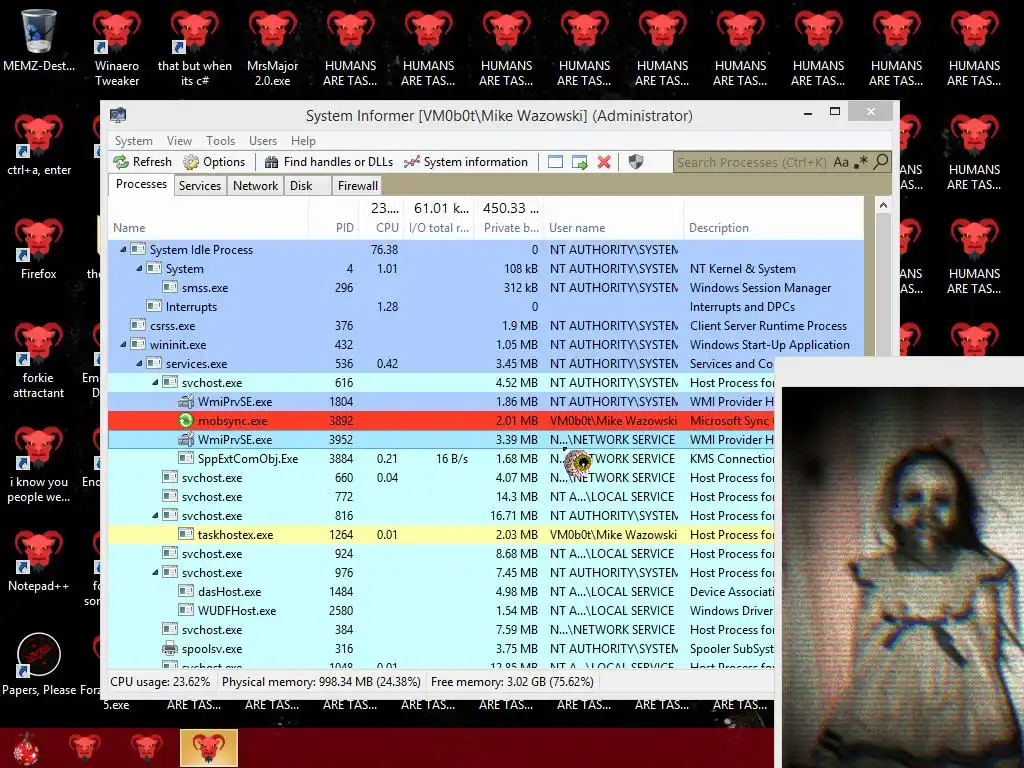1024x768 pixels.
Task: Select the Interrupts row
Action: coord(486,306)
